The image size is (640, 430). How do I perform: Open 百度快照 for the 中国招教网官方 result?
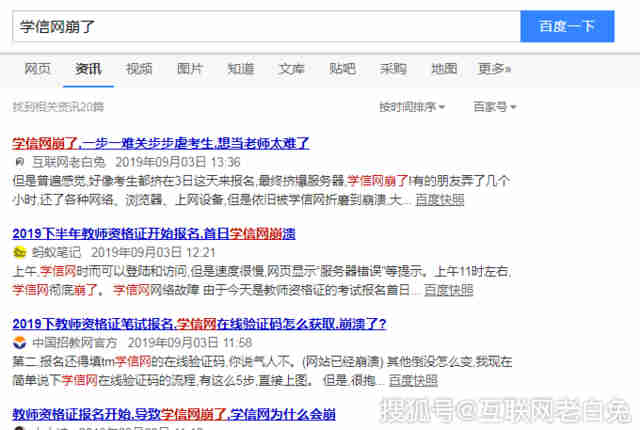point(413,381)
